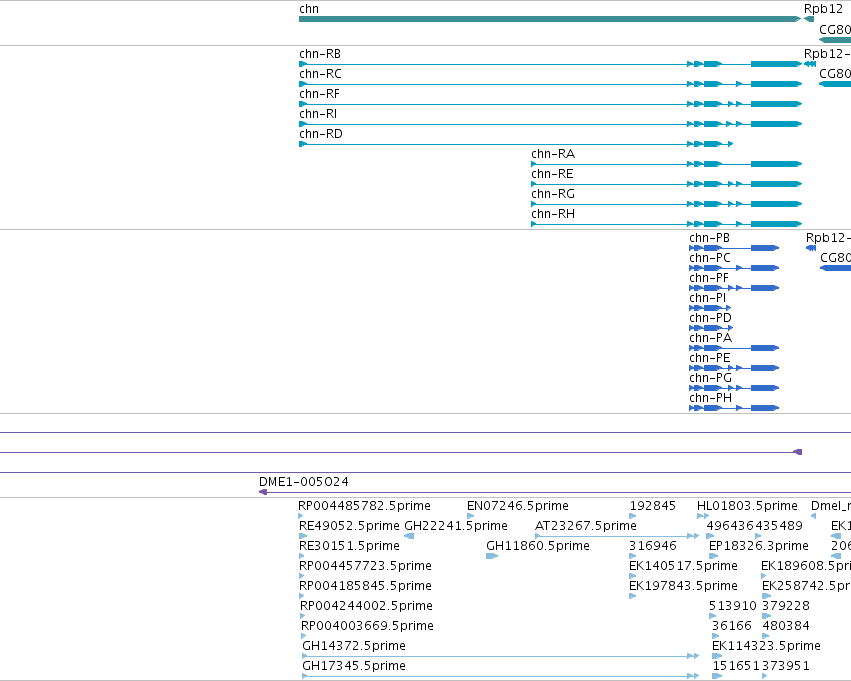Image resolution: width=851 pixels, height=681 pixels.
Task: Click the chn-PI protein label
Action: click(708, 298)
